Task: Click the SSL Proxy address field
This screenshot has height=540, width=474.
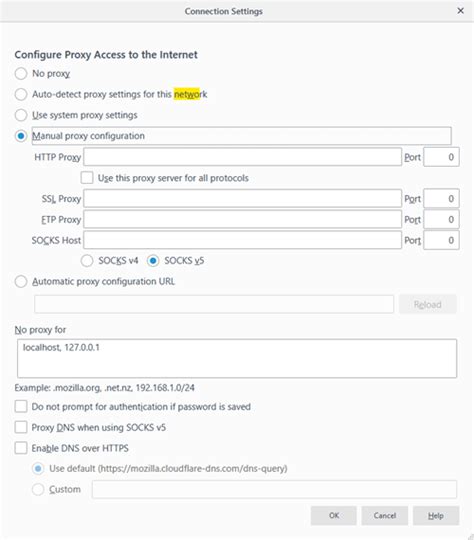Action: click(243, 198)
